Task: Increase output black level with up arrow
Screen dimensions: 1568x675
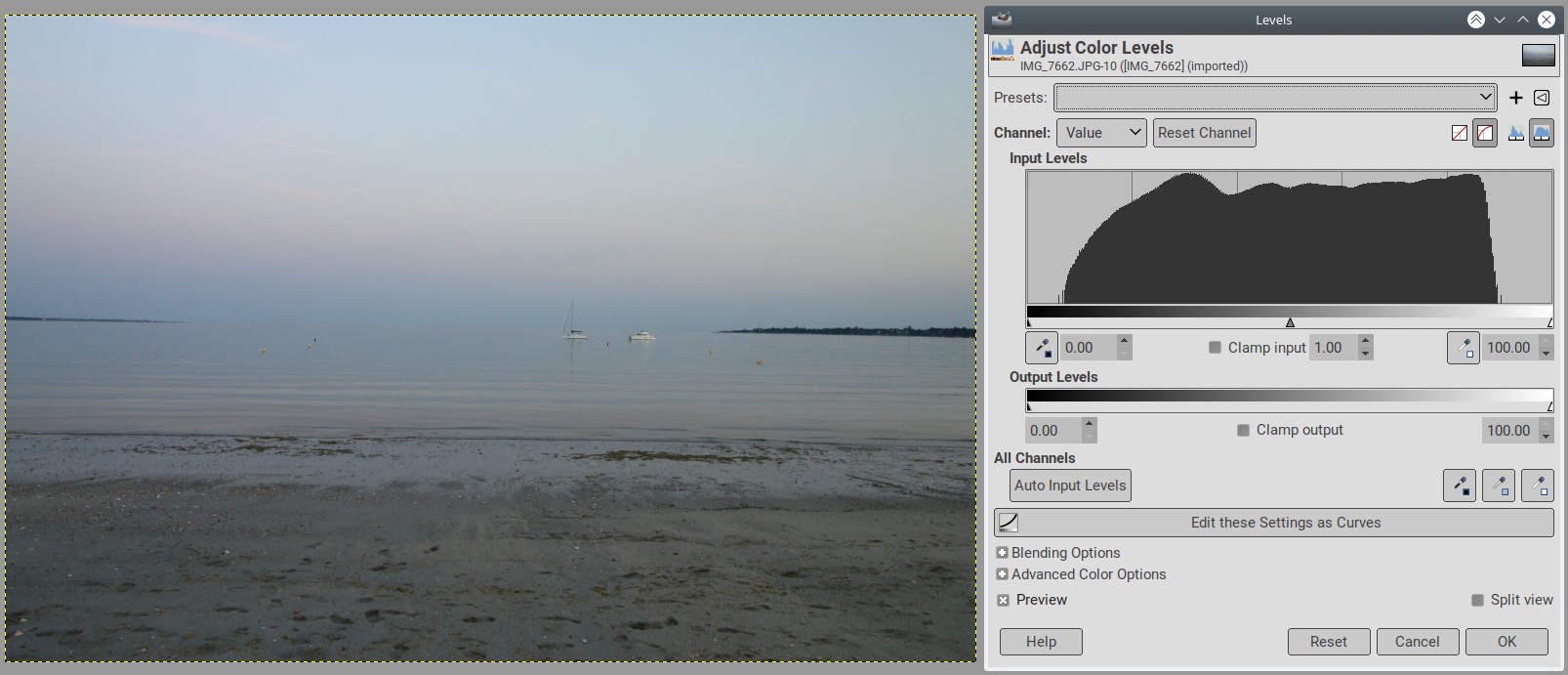Action: click(1090, 423)
